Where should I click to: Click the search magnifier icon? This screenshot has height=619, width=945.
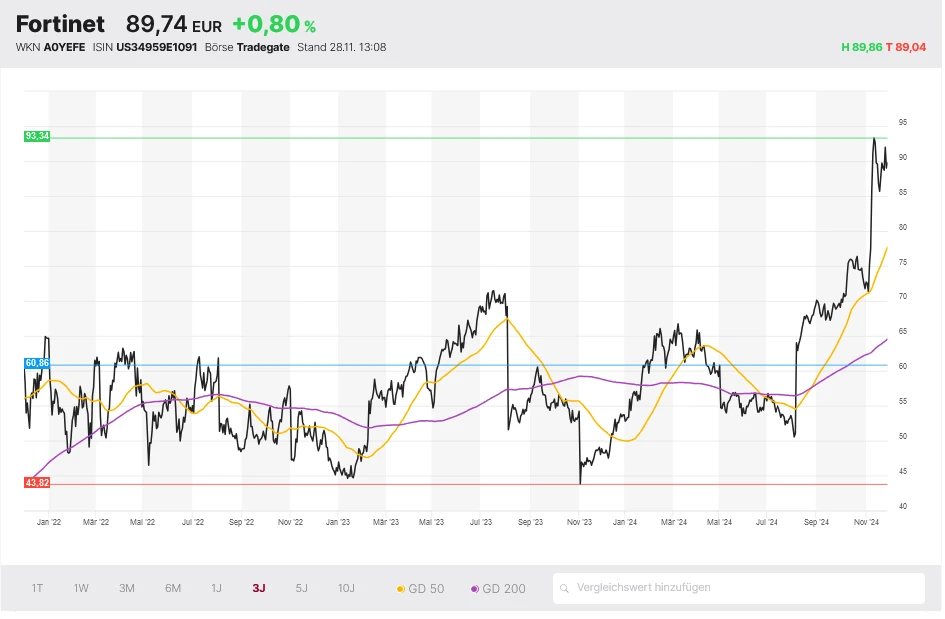565,588
